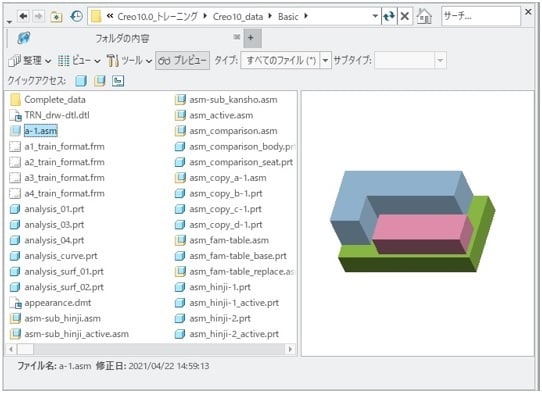This screenshot has height=394, width=542.
Task: Select the first quick access cube icon
Action: (81, 81)
